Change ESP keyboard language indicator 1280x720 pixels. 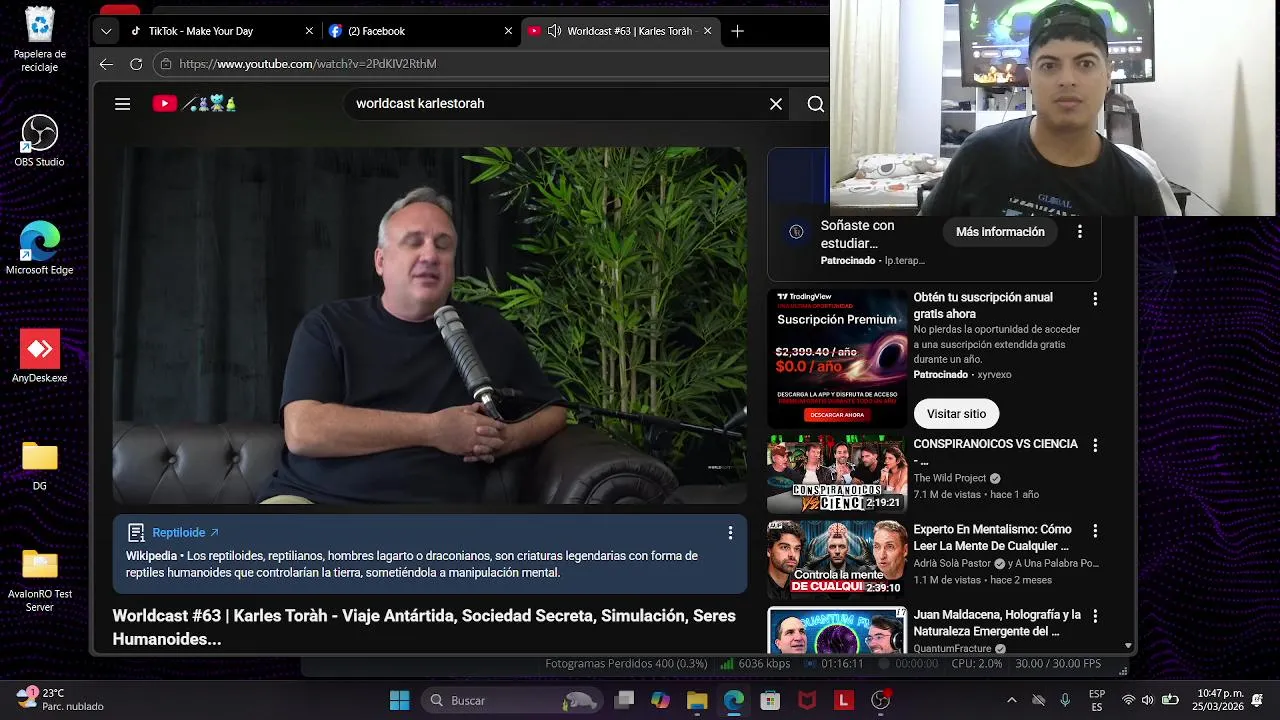(1097, 700)
